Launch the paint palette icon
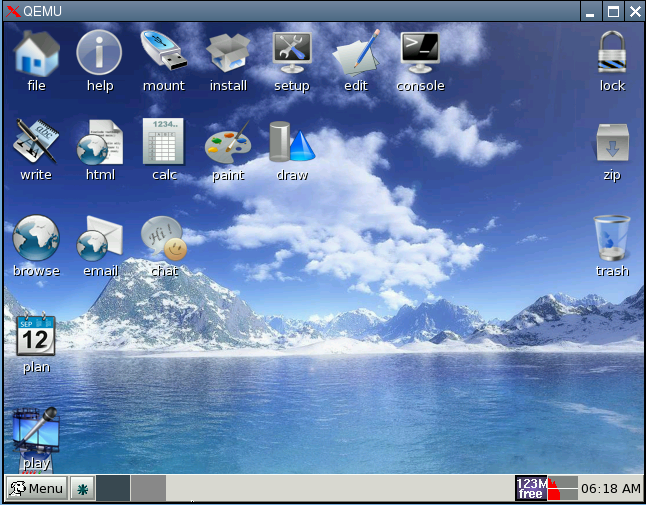The image size is (646, 505). click(x=228, y=143)
